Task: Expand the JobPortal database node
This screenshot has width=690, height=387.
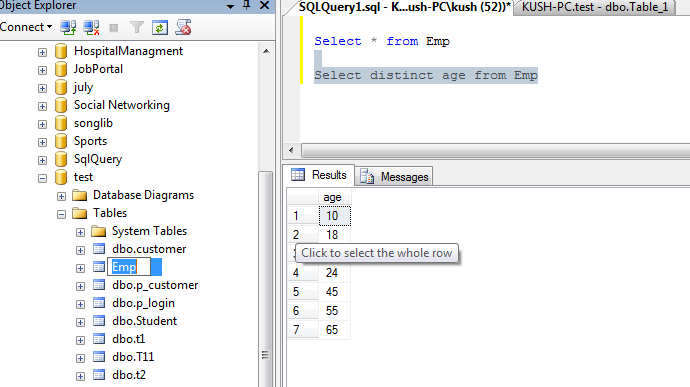Action: coord(42,70)
